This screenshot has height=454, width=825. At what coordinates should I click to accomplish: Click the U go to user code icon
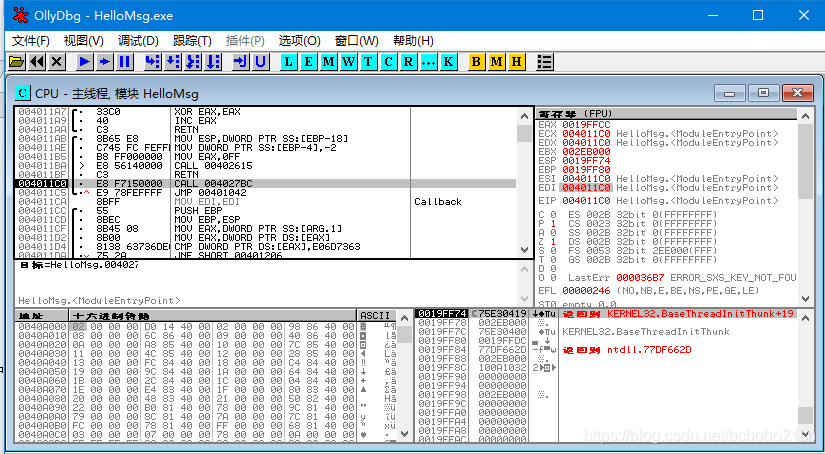point(260,62)
